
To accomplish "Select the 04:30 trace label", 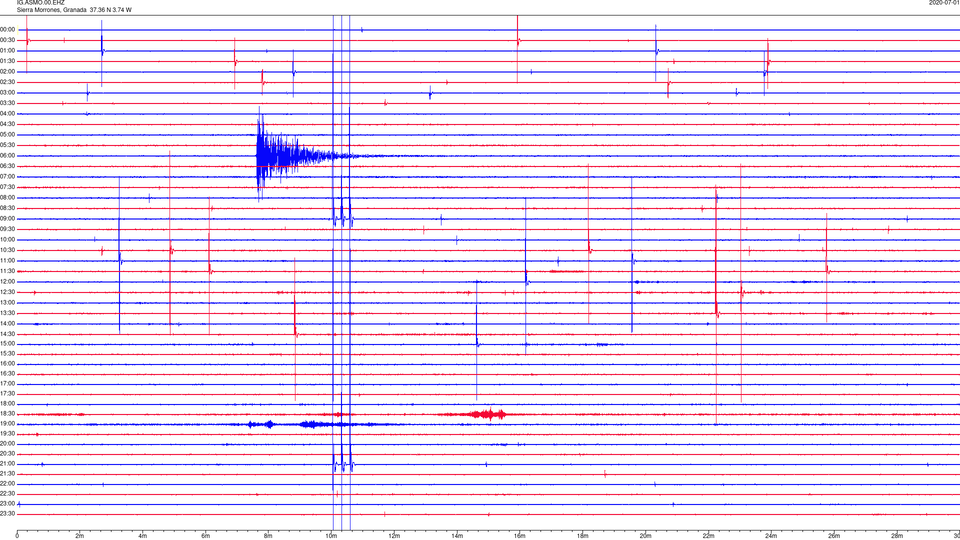I will pyautogui.click(x=8, y=124).
